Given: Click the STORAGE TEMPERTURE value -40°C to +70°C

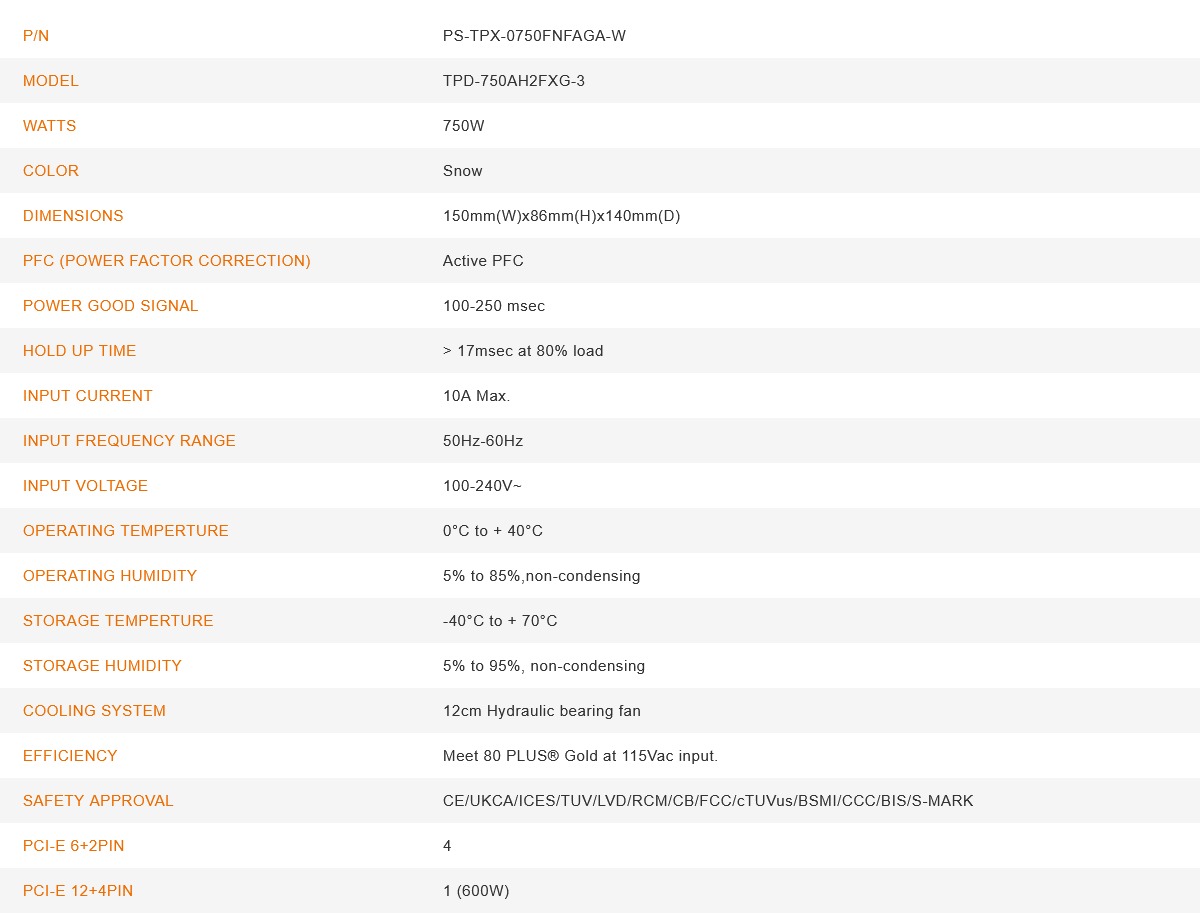Looking at the screenshot, I should (x=500, y=621).
